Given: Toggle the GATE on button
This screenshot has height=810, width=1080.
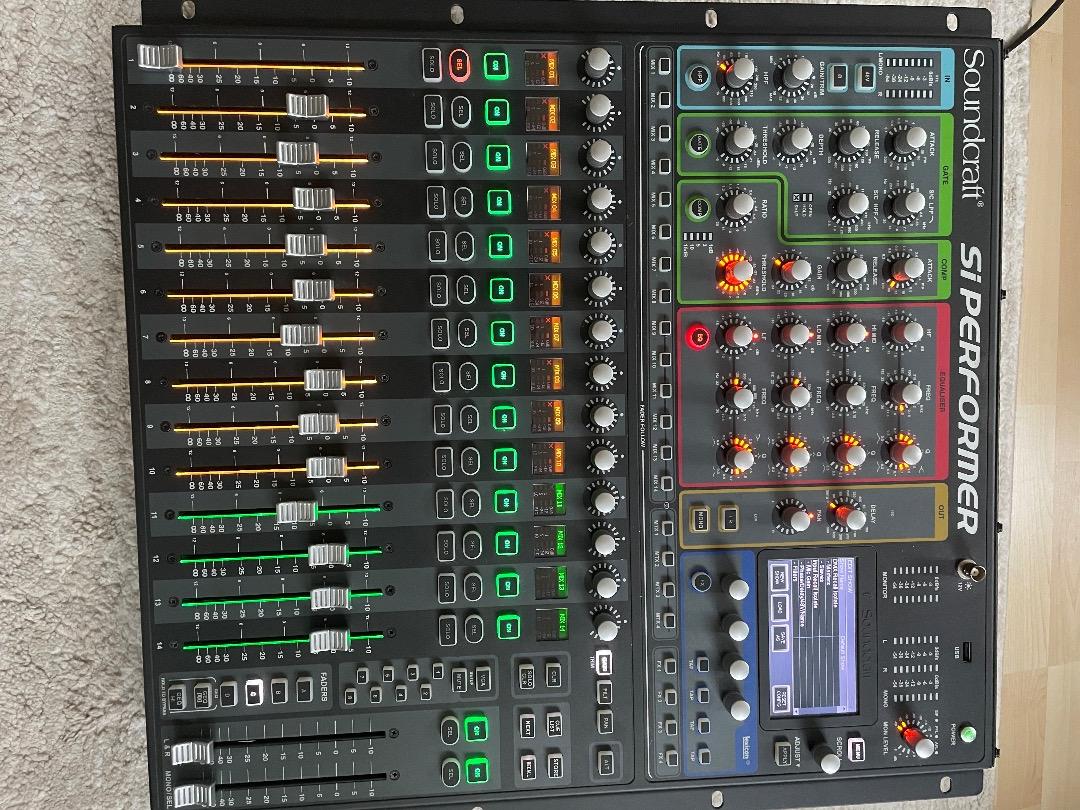Looking at the screenshot, I should (696, 142).
